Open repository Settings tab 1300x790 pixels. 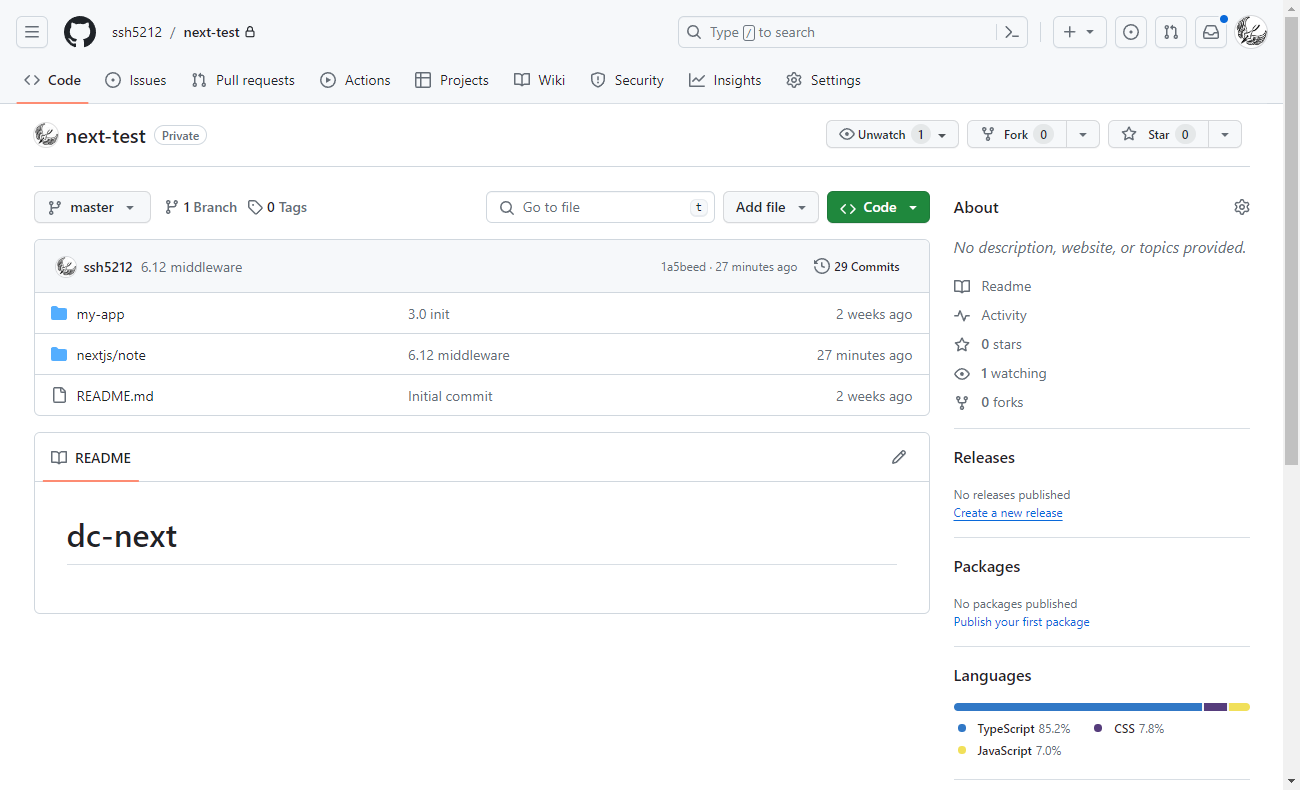point(823,80)
